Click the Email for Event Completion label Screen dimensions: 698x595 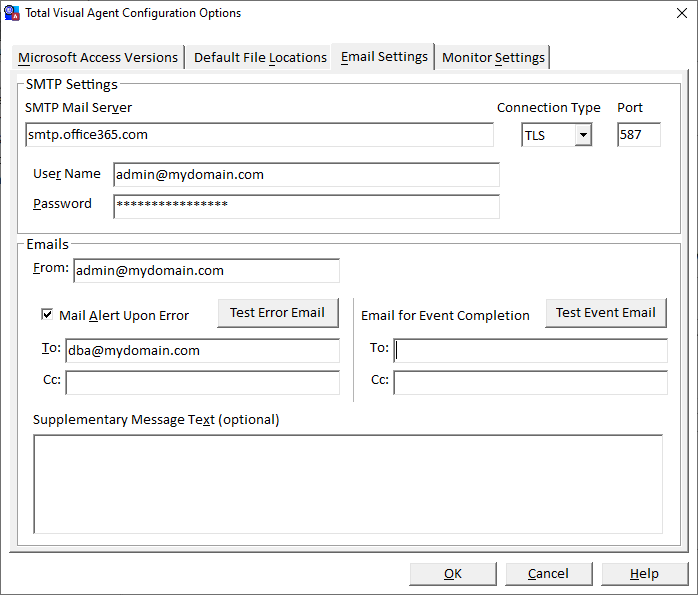coord(445,316)
